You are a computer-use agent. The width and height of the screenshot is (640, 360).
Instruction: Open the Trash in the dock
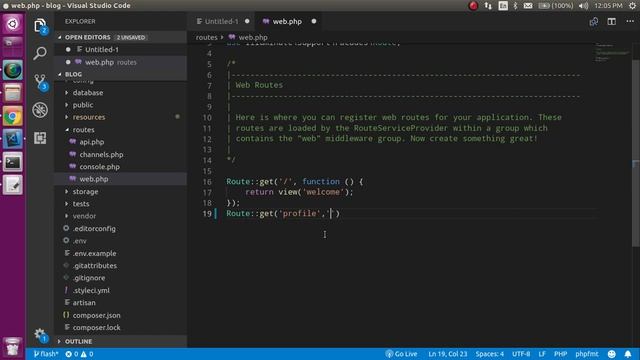[13, 347]
